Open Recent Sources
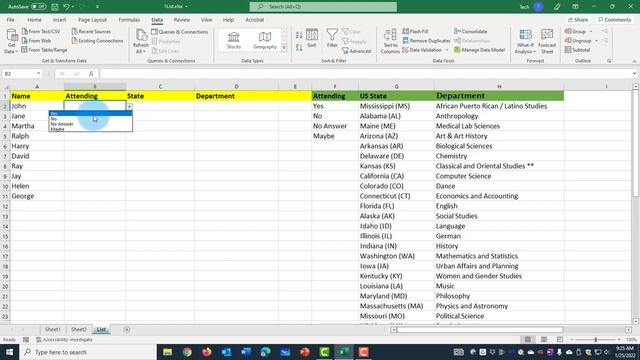This screenshot has height=360, width=640. (x=91, y=31)
